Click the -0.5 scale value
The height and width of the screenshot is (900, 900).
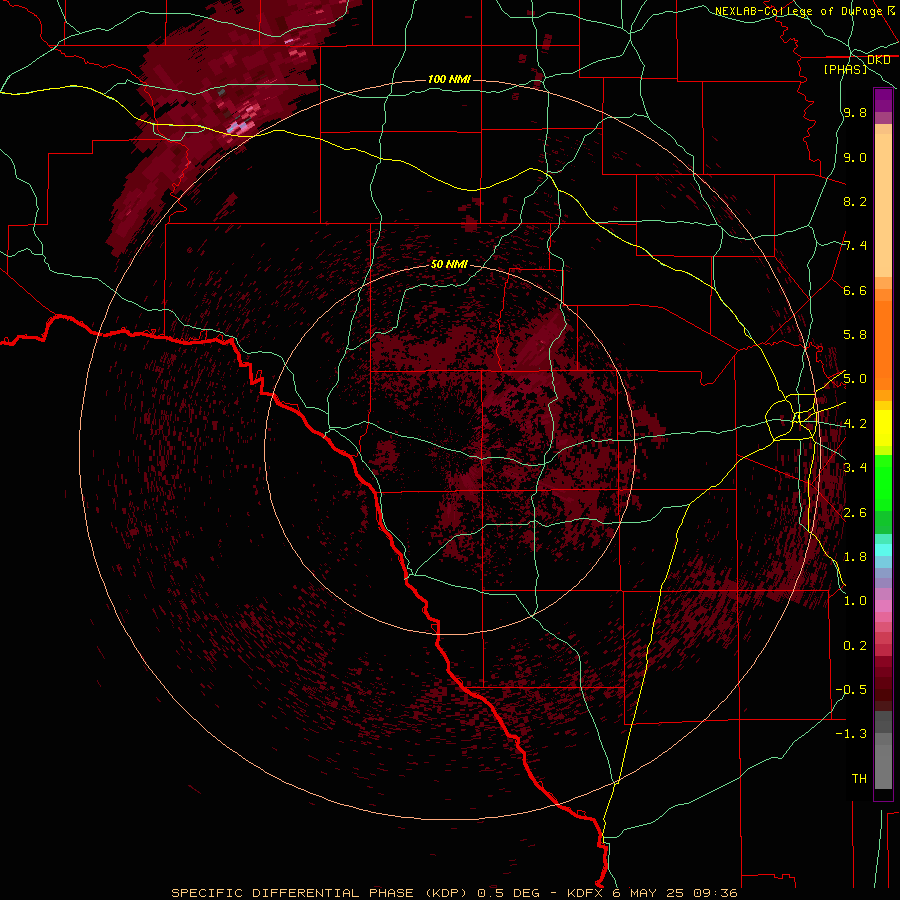click(851, 690)
